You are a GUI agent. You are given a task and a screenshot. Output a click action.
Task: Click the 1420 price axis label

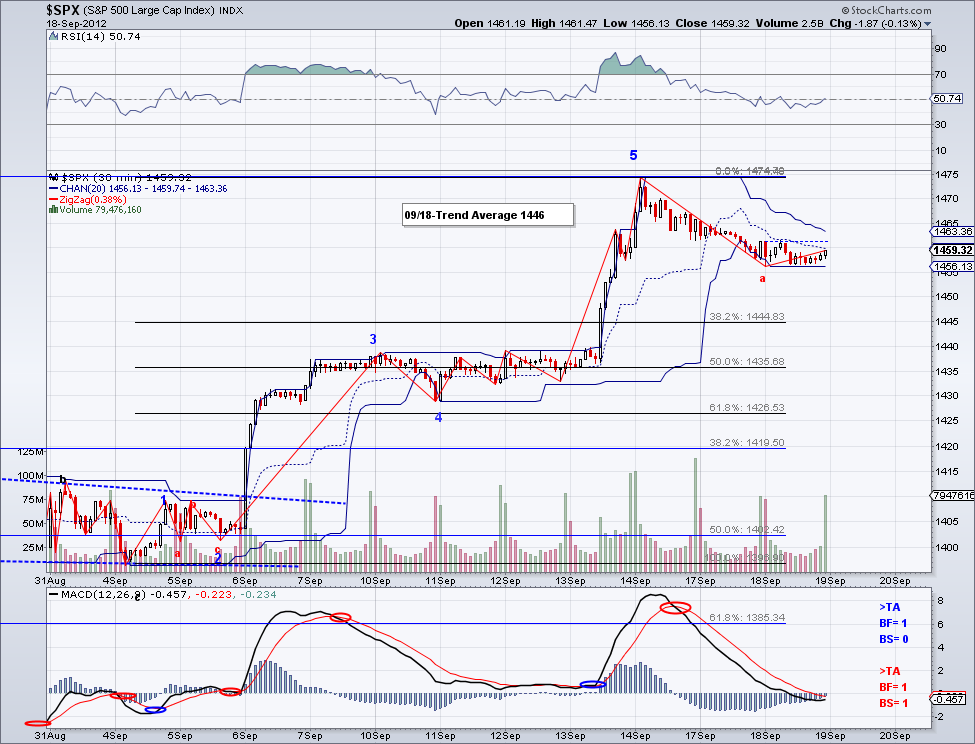(x=945, y=446)
